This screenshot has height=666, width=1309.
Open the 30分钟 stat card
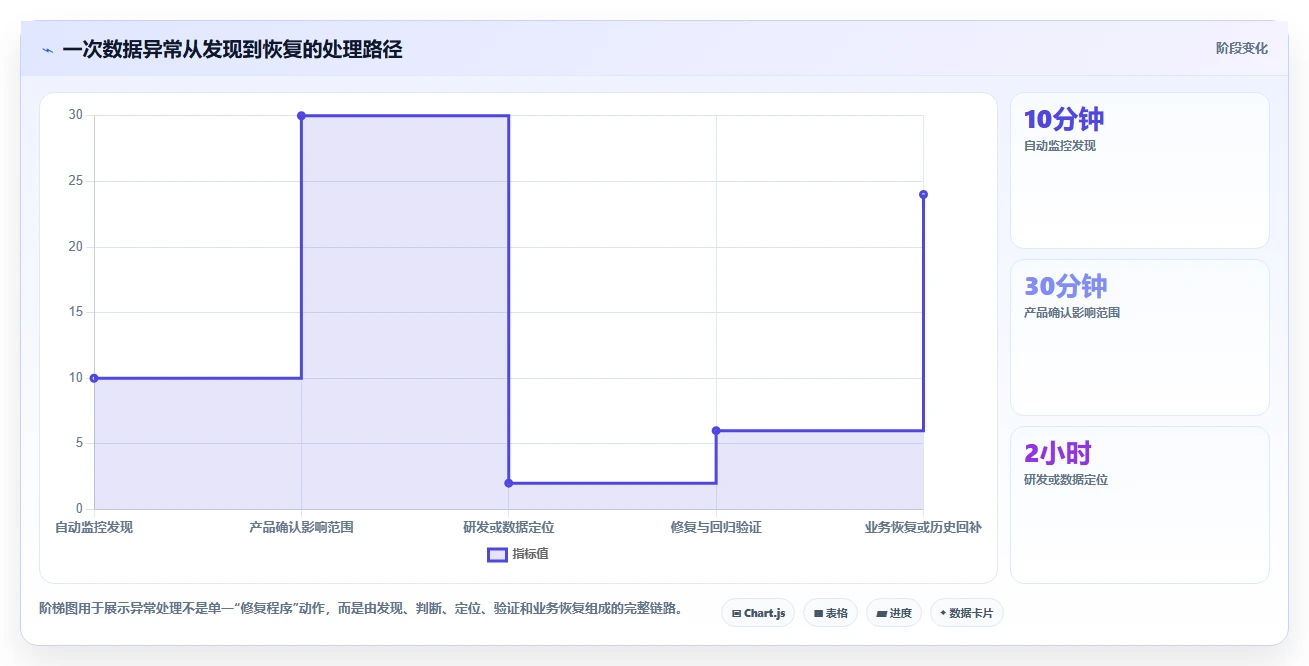[1139, 337]
